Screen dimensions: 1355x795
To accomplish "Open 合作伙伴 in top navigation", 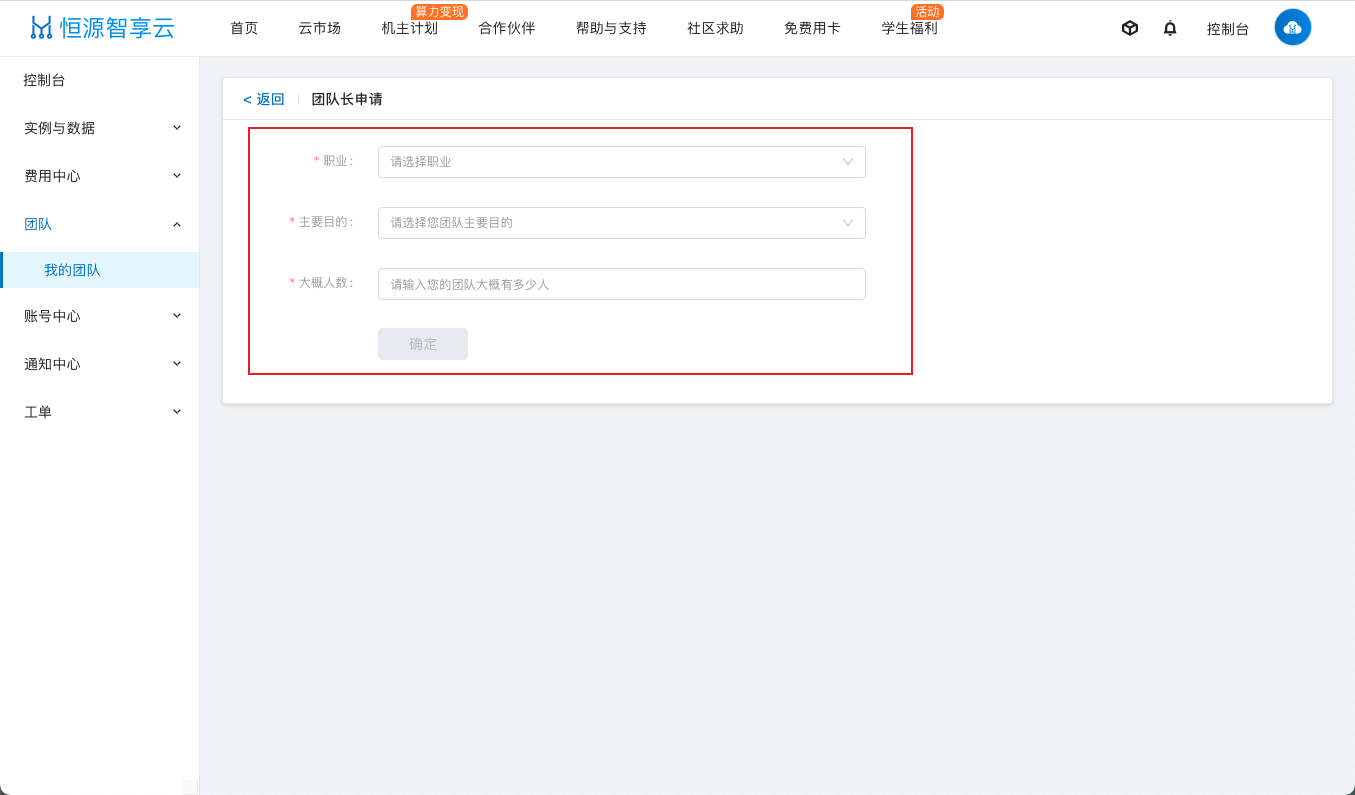I will 506,28.
